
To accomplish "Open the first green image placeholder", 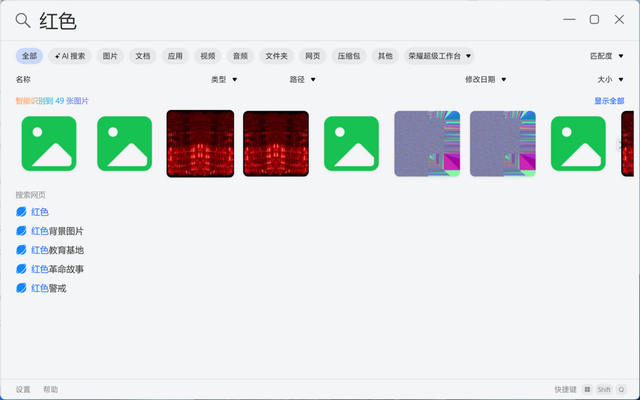I will (49, 144).
